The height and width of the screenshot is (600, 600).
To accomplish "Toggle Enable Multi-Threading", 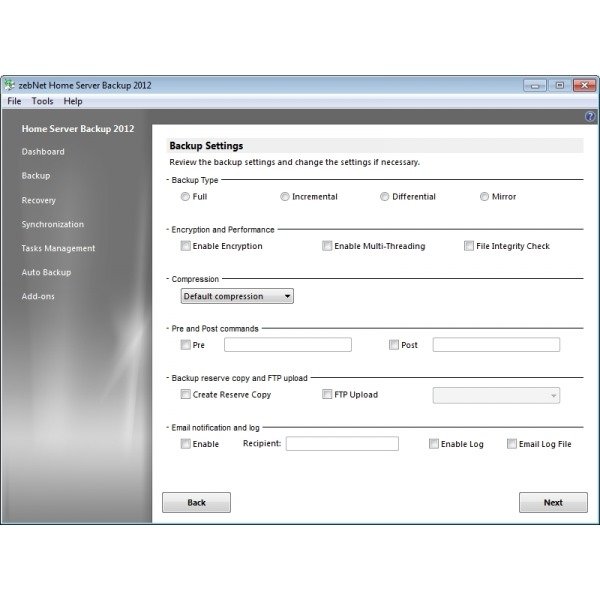I will pos(327,246).
